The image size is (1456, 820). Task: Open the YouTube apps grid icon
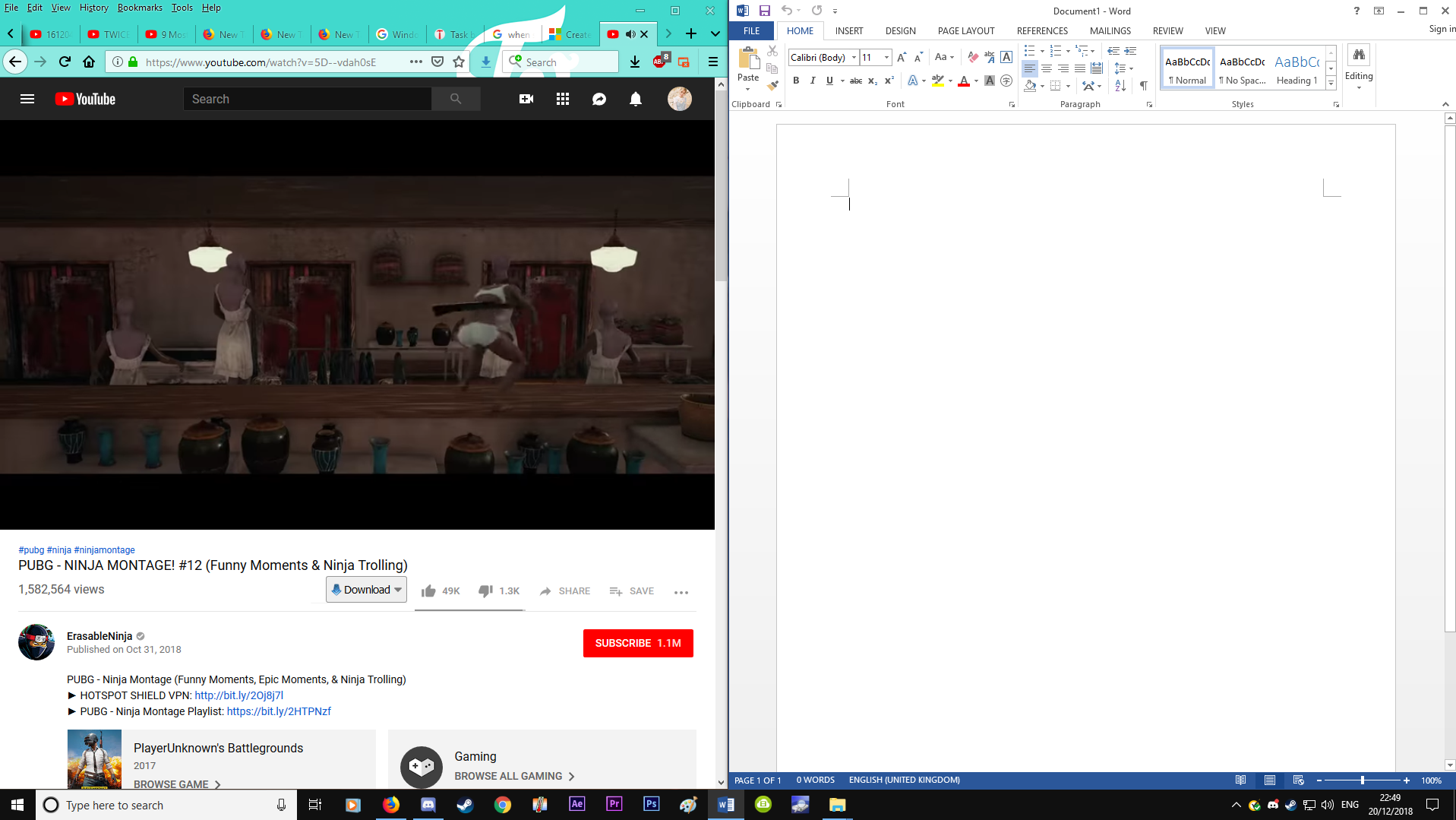point(563,99)
